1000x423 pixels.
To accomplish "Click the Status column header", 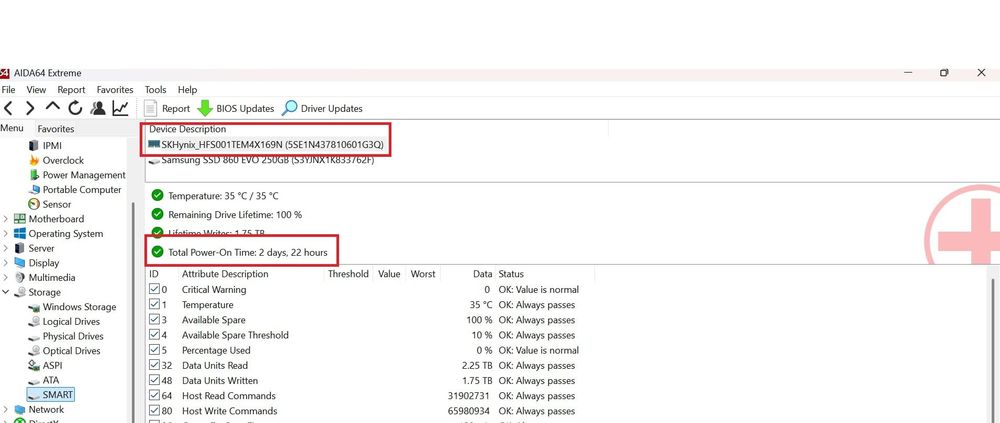I will (511, 274).
